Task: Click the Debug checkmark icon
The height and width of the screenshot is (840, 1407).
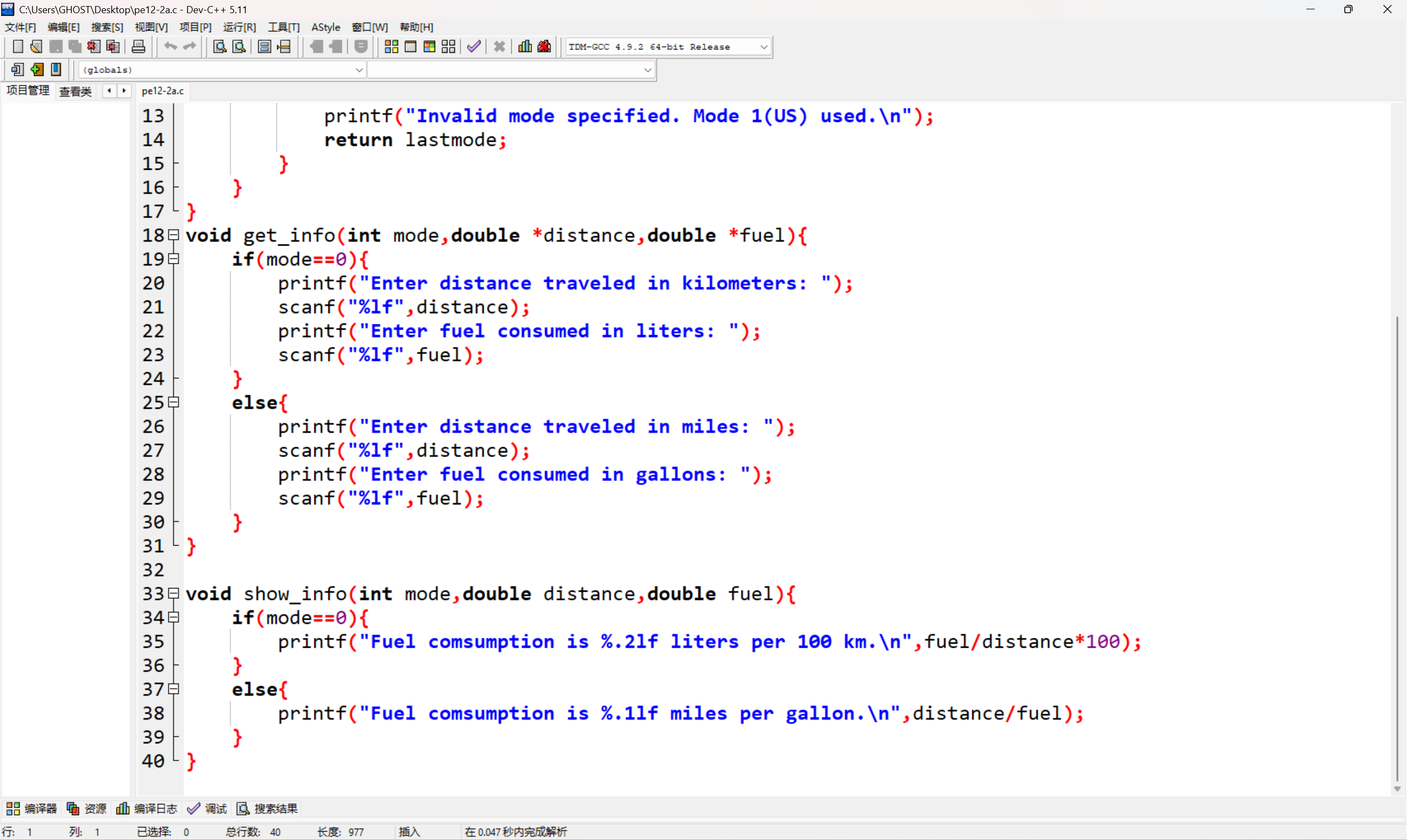Action: point(474,46)
